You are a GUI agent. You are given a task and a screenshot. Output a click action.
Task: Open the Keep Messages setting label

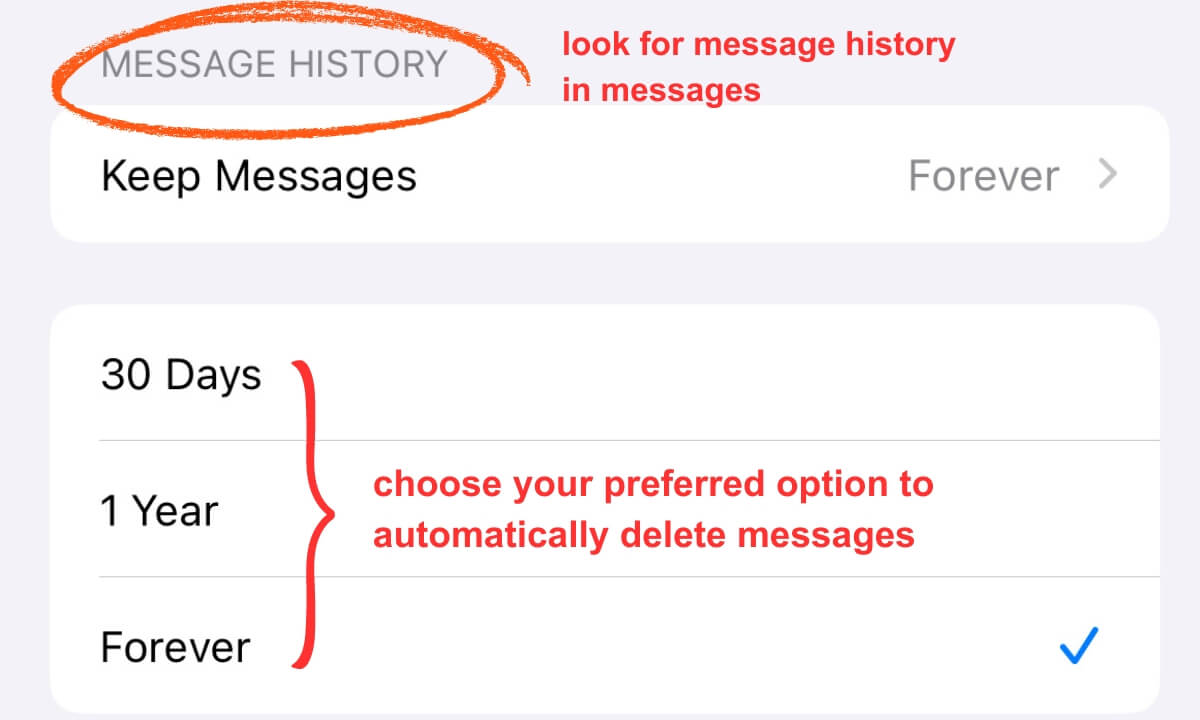(258, 177)
